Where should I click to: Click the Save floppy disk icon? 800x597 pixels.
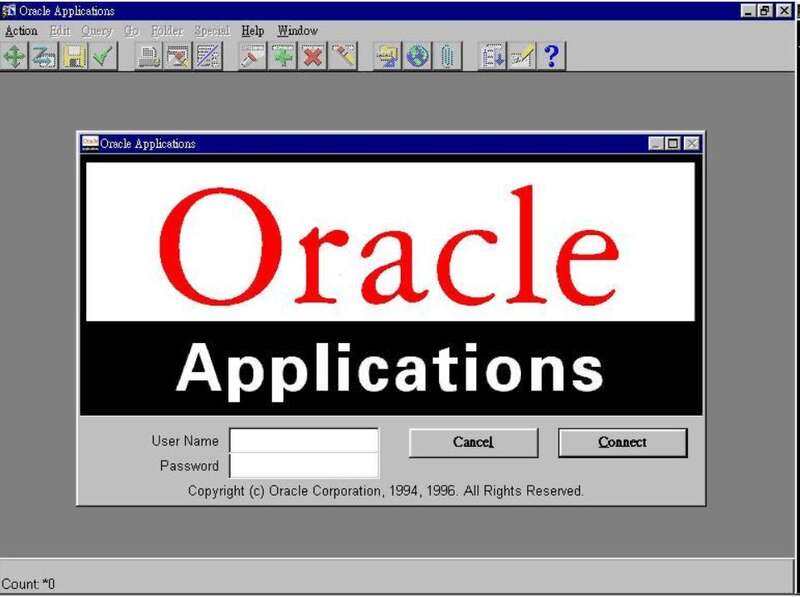(x=73, y=56)
